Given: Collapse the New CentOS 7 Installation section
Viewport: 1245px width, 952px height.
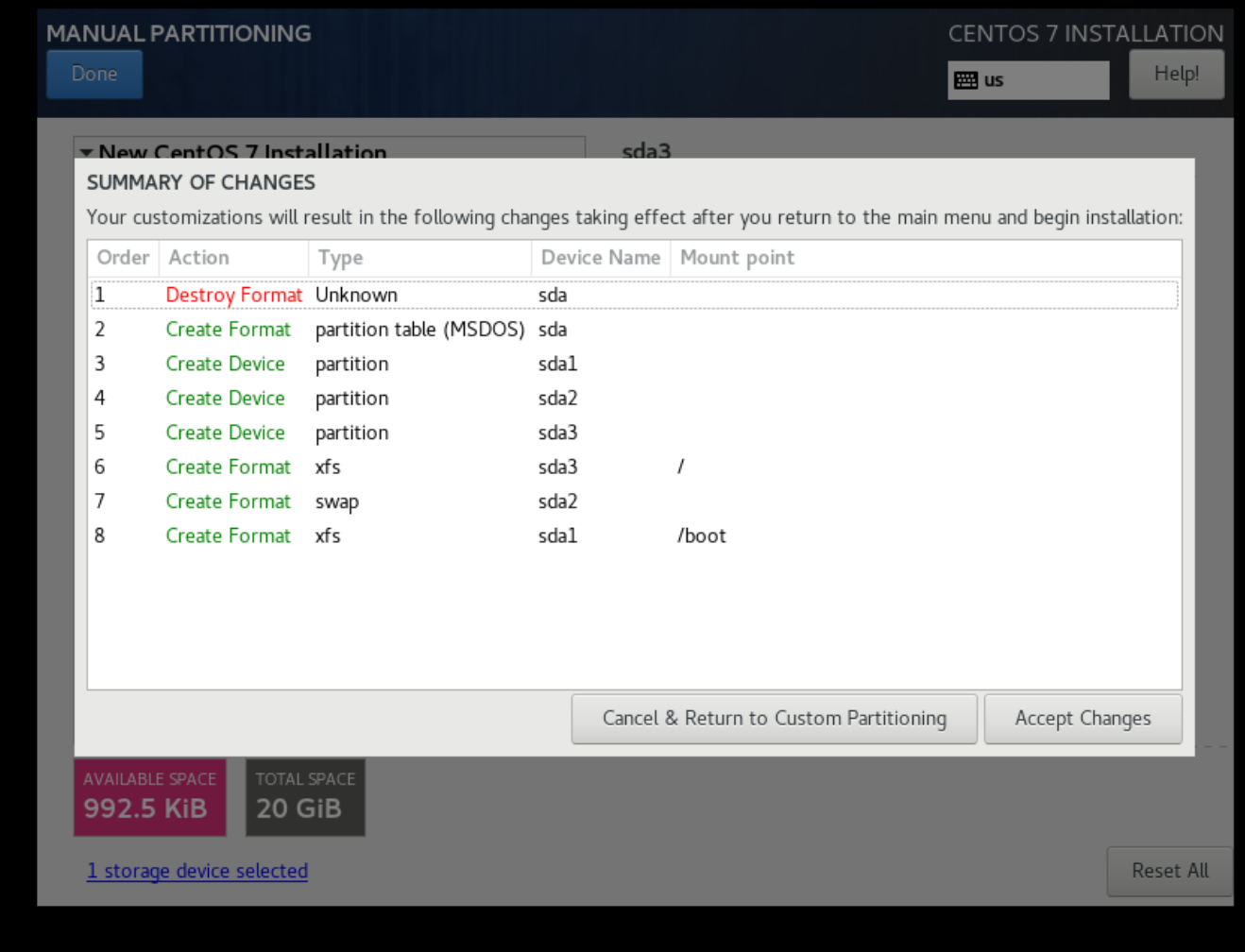Looking at the screenshot, I should (x=86, y=152).
